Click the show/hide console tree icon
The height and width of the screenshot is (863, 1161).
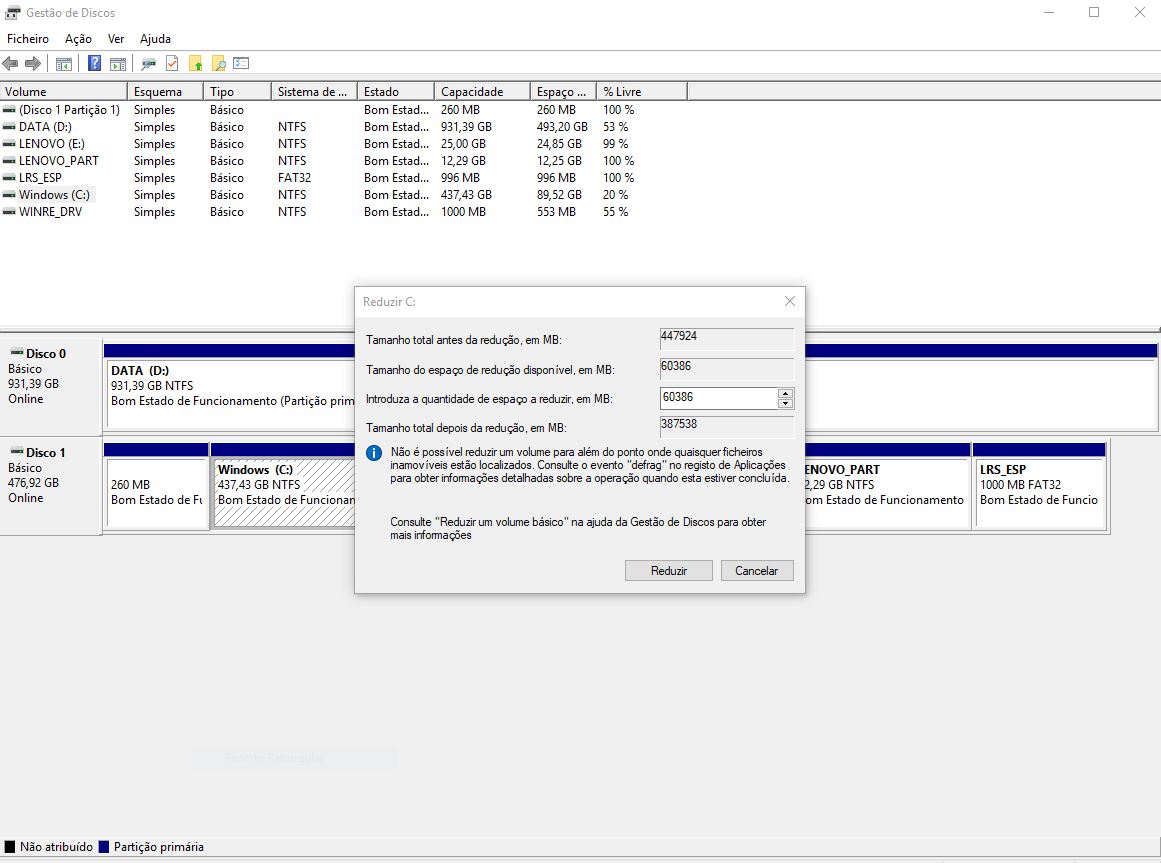[x=64, y=64]
